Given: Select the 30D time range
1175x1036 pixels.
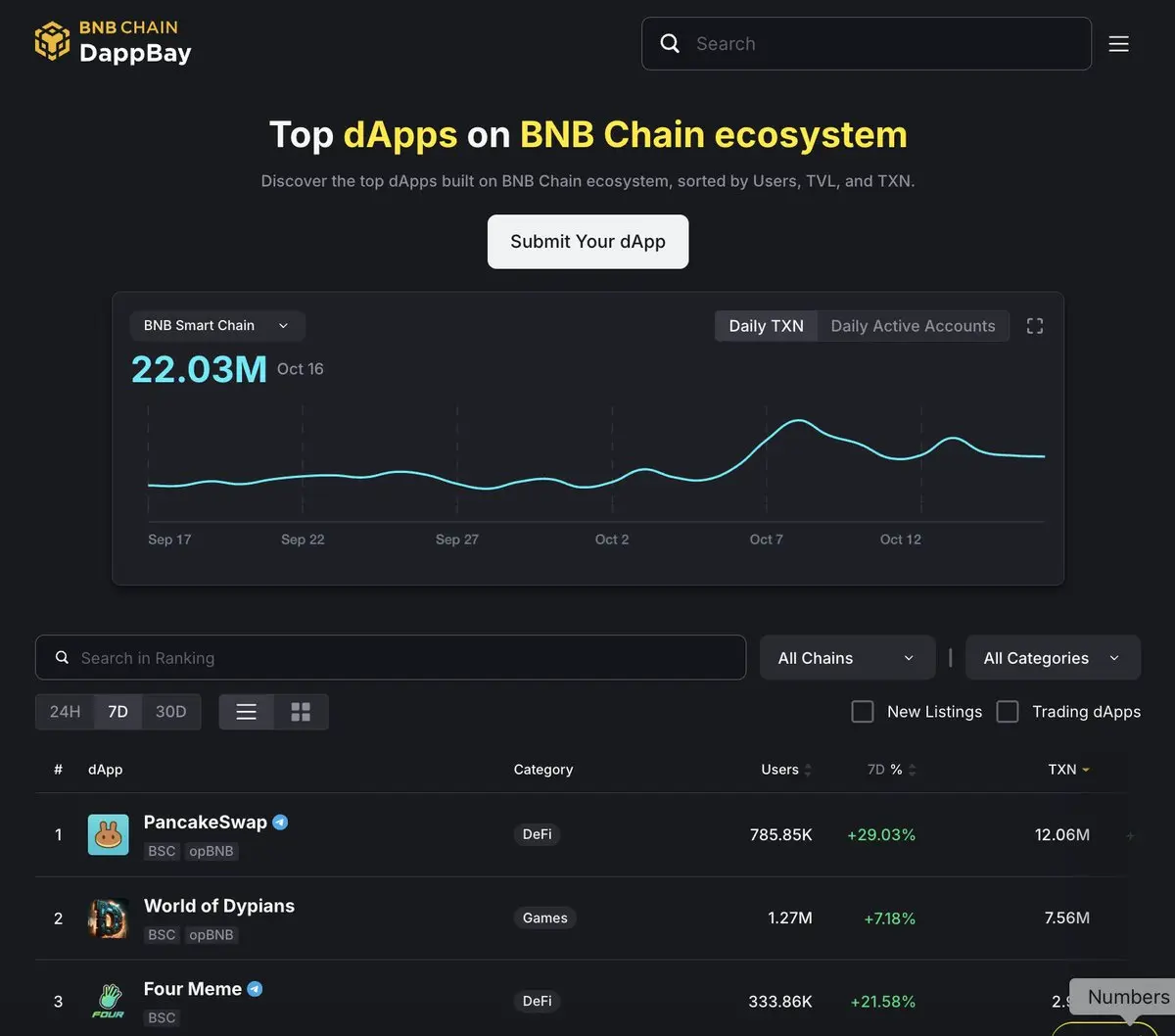Looking at the screenshot, I should (171, 712).
